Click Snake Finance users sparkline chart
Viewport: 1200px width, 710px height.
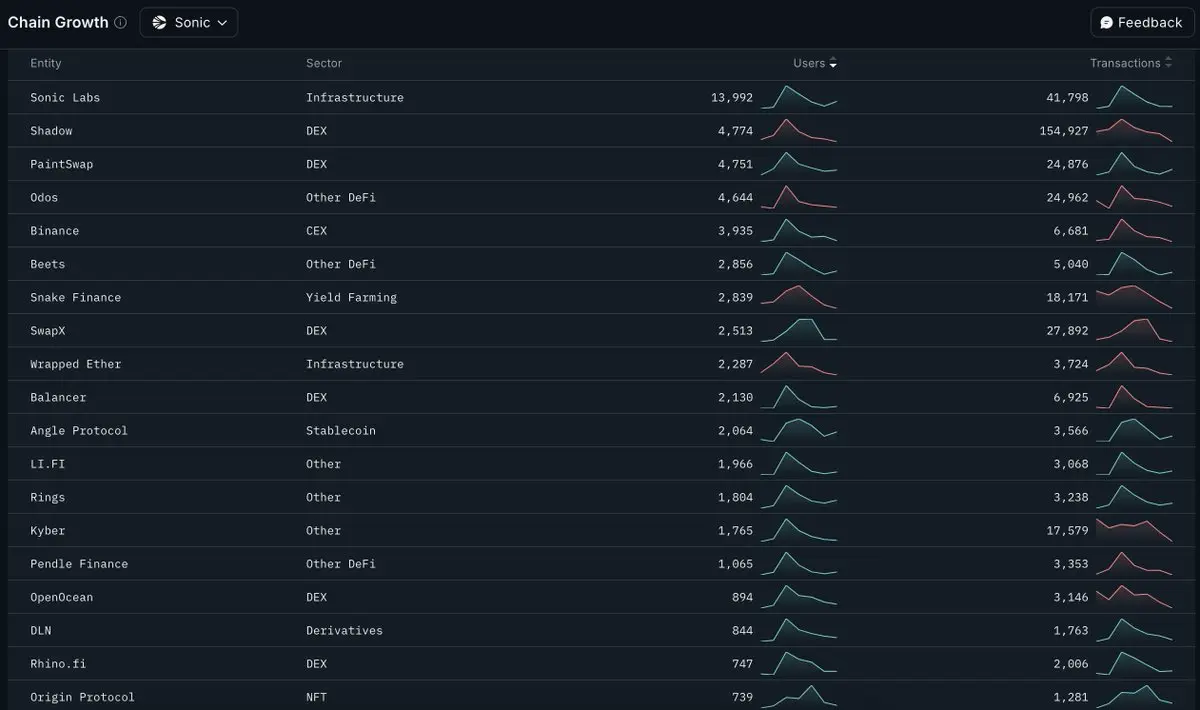pos(799,297)
